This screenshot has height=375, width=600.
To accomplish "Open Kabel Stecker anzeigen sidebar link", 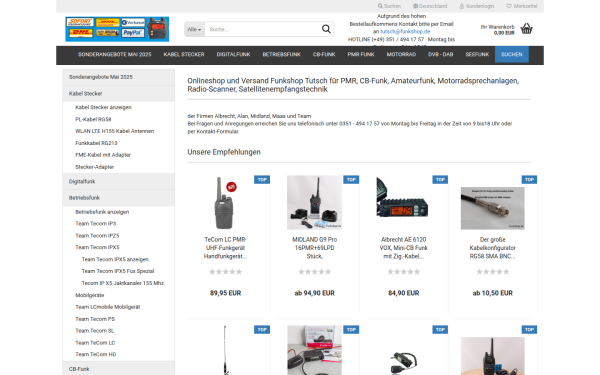I will click(x=103, y=107).
